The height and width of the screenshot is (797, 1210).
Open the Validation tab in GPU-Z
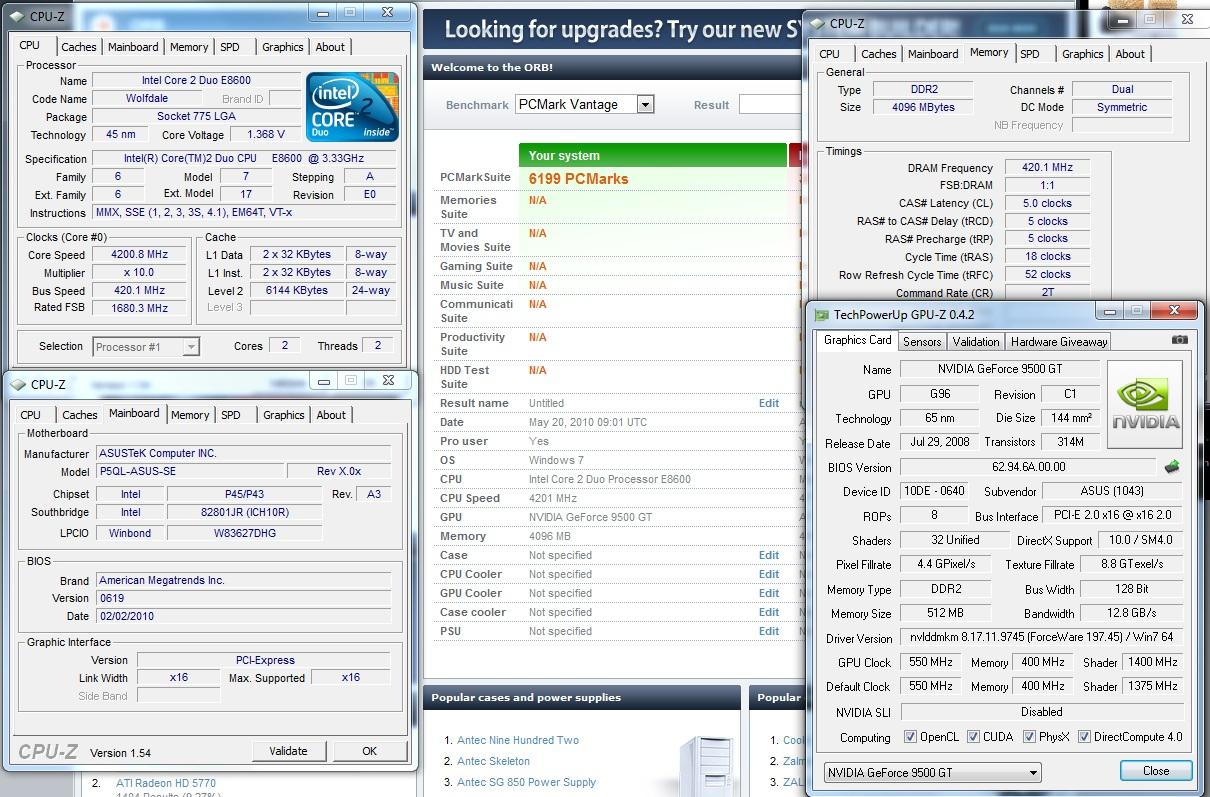pos(976,341)
